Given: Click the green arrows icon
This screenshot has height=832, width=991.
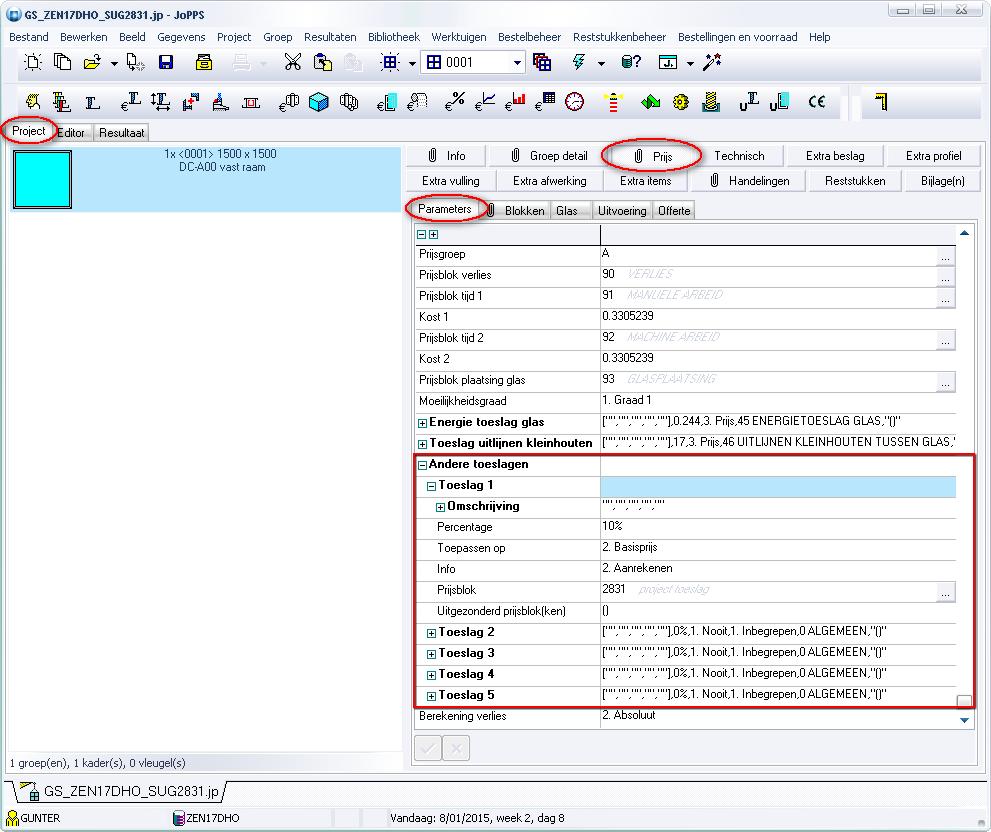Looking at the screenshot, I should 650,102.
